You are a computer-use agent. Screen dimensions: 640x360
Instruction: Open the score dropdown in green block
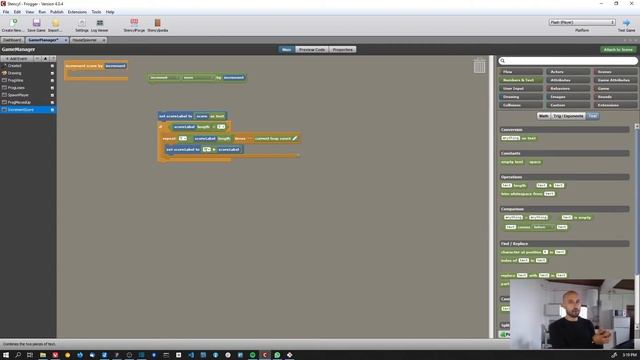[198, 78]
